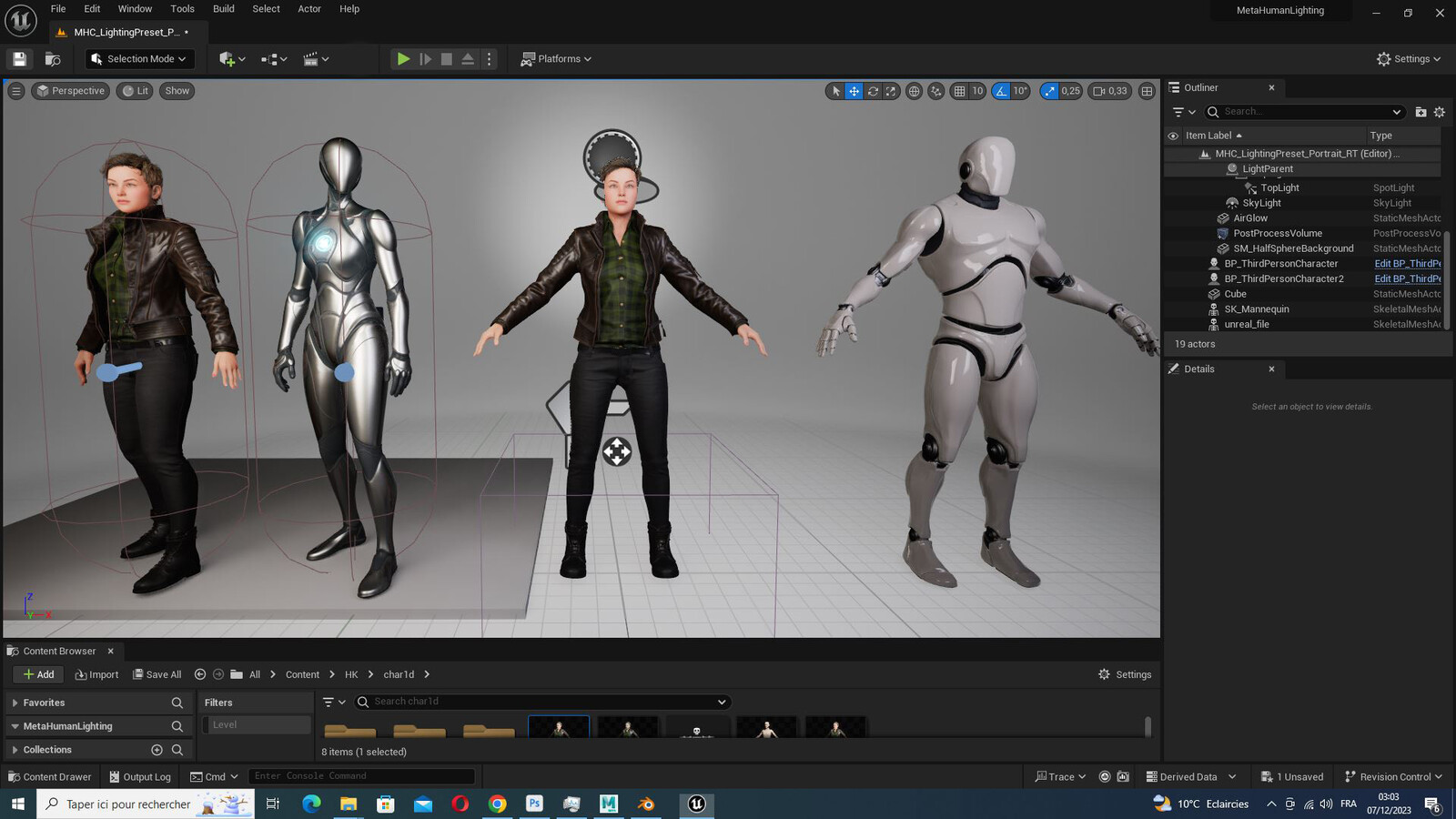Open the play options three-dot menu
Screen dimensions: 1456x819
tap(490, 59)
